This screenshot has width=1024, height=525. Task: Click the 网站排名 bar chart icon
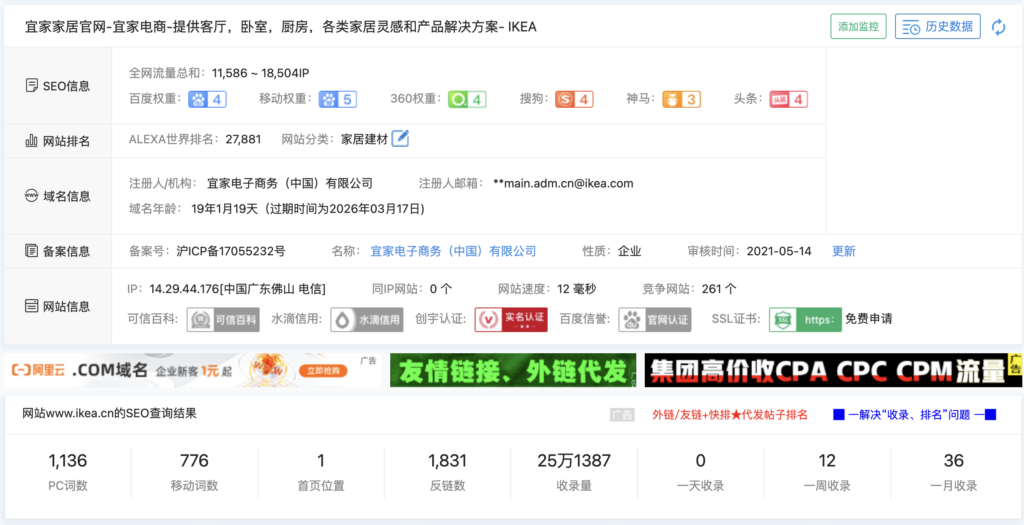point(31,140)
